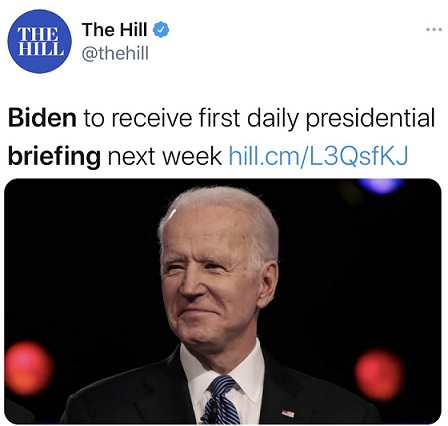Click the word THE in the logo
This screenshot has width=448, height=426.
click(38, 34)
